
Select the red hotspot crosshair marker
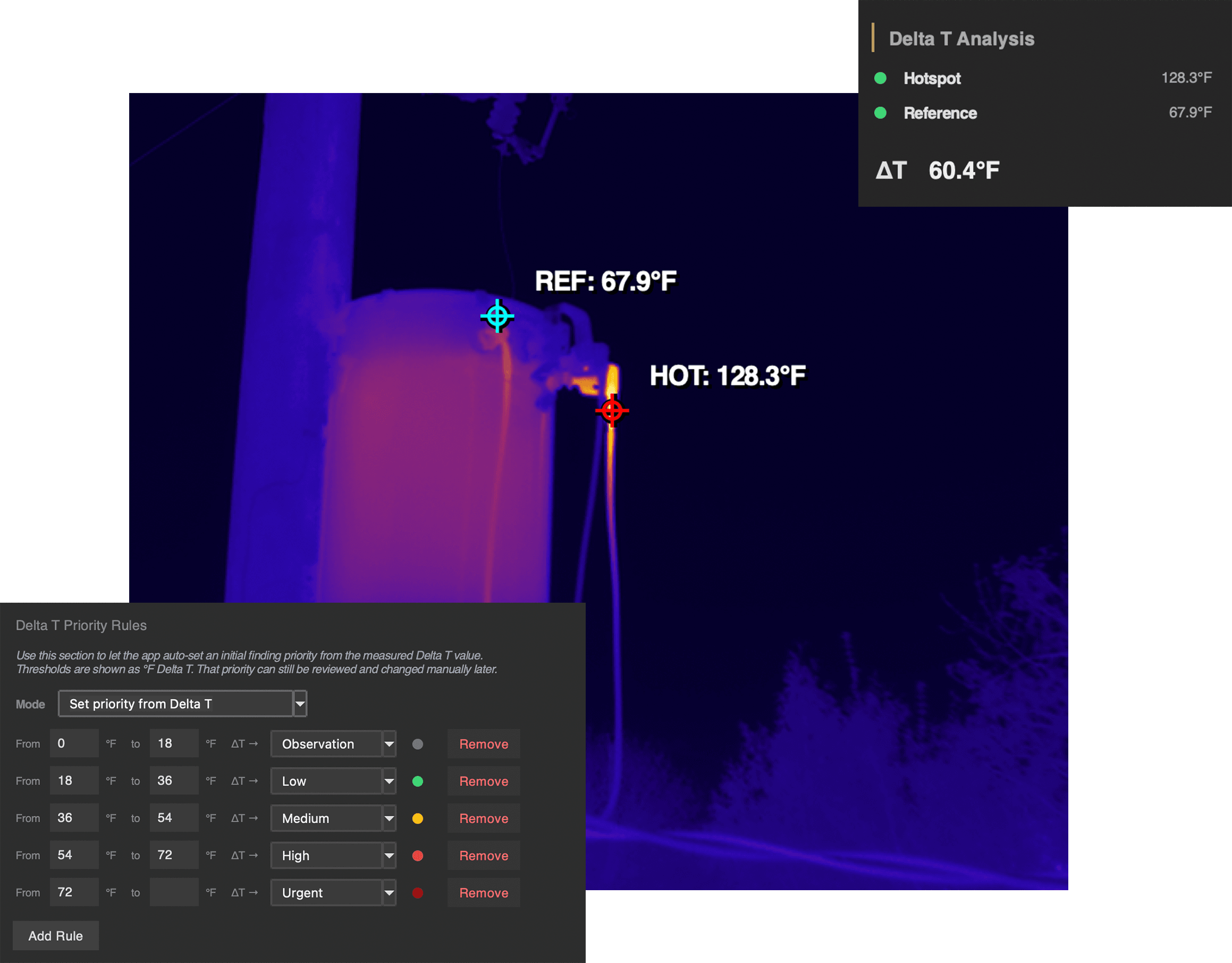pyautogui.click(x=612, y=411)
